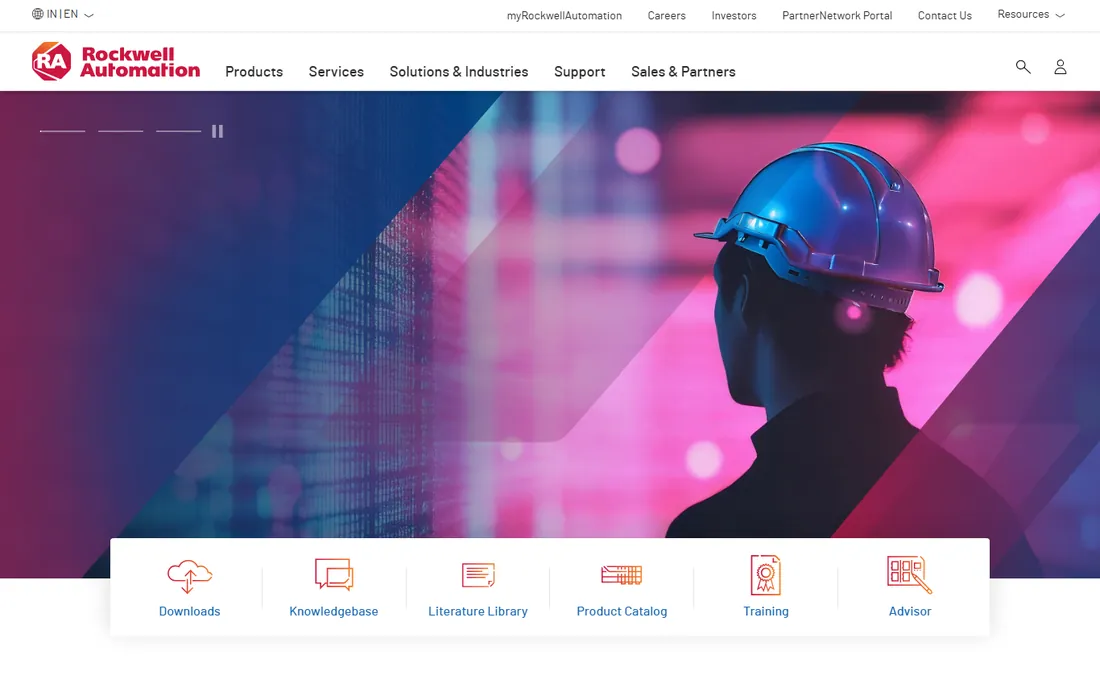1100x688 pixels.
Task: Open the Careers link
Action: point(666,15)
